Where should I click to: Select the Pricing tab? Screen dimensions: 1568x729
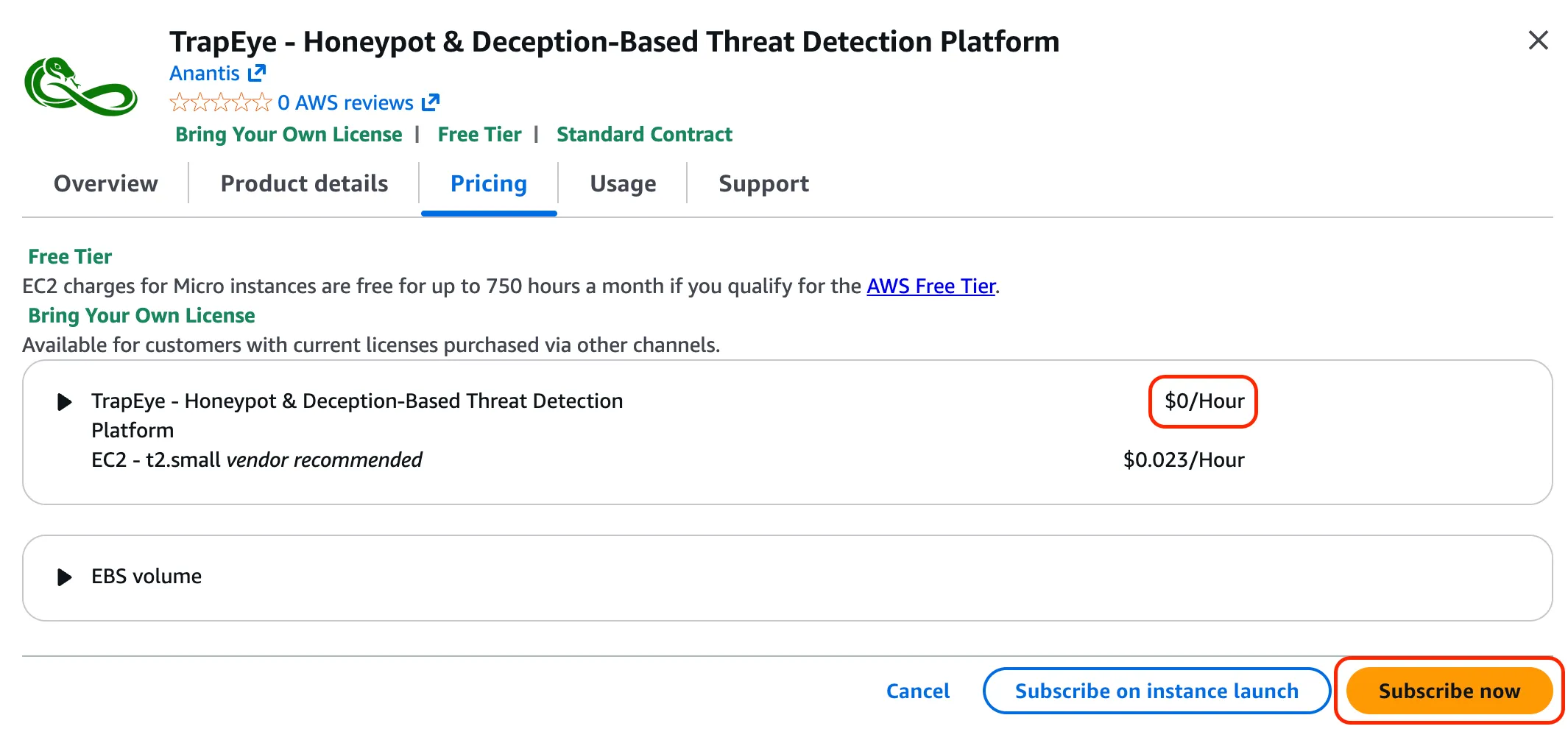click(489, 183)
